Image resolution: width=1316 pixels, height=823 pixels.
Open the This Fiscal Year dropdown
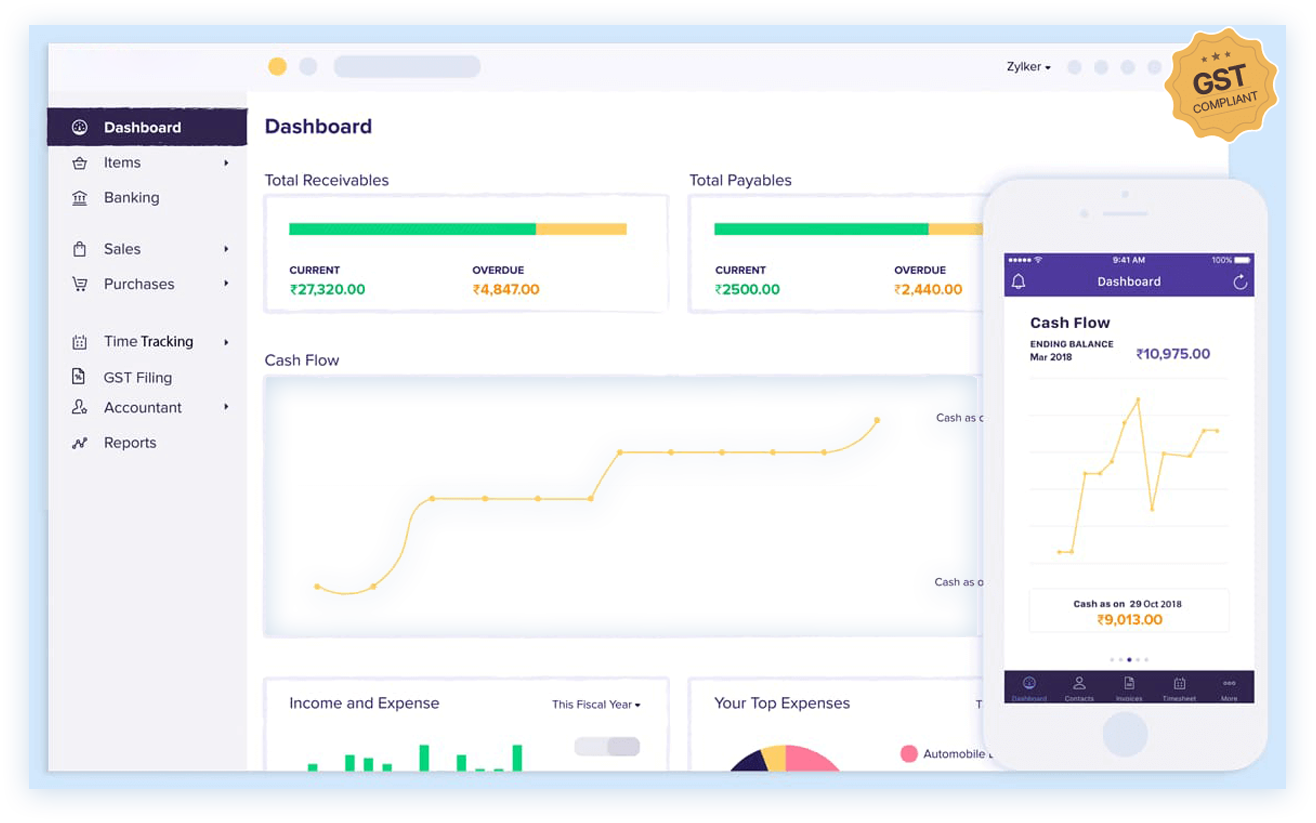(596, 704)
